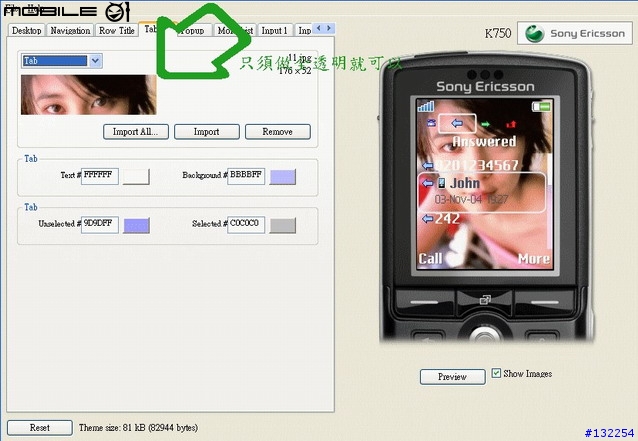The image size is (638, 441).
Task: Click the Answered heading on phone screen
Action: pos(484,141)
